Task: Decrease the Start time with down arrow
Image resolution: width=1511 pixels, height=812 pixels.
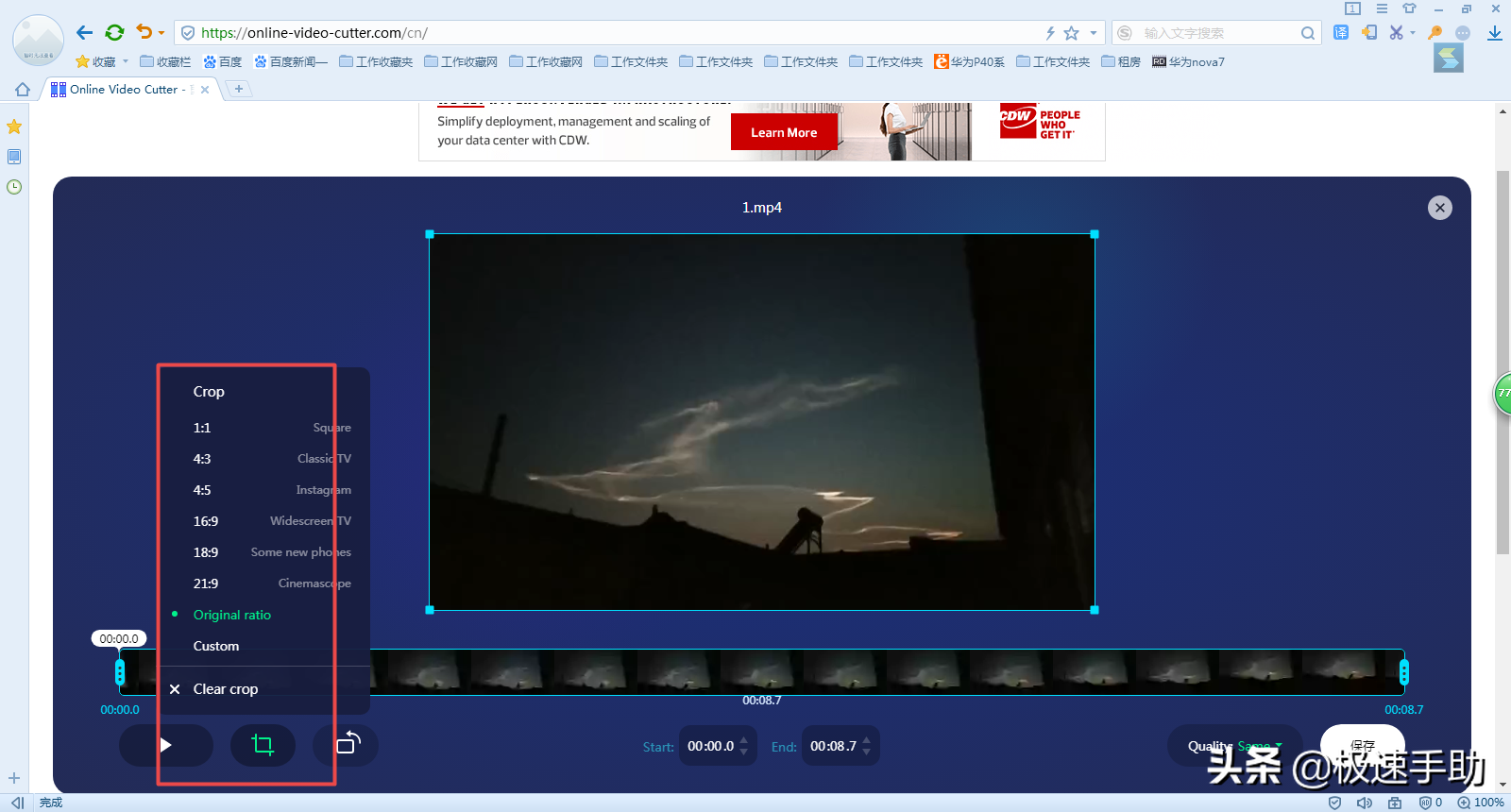Action: pos(744,752)
